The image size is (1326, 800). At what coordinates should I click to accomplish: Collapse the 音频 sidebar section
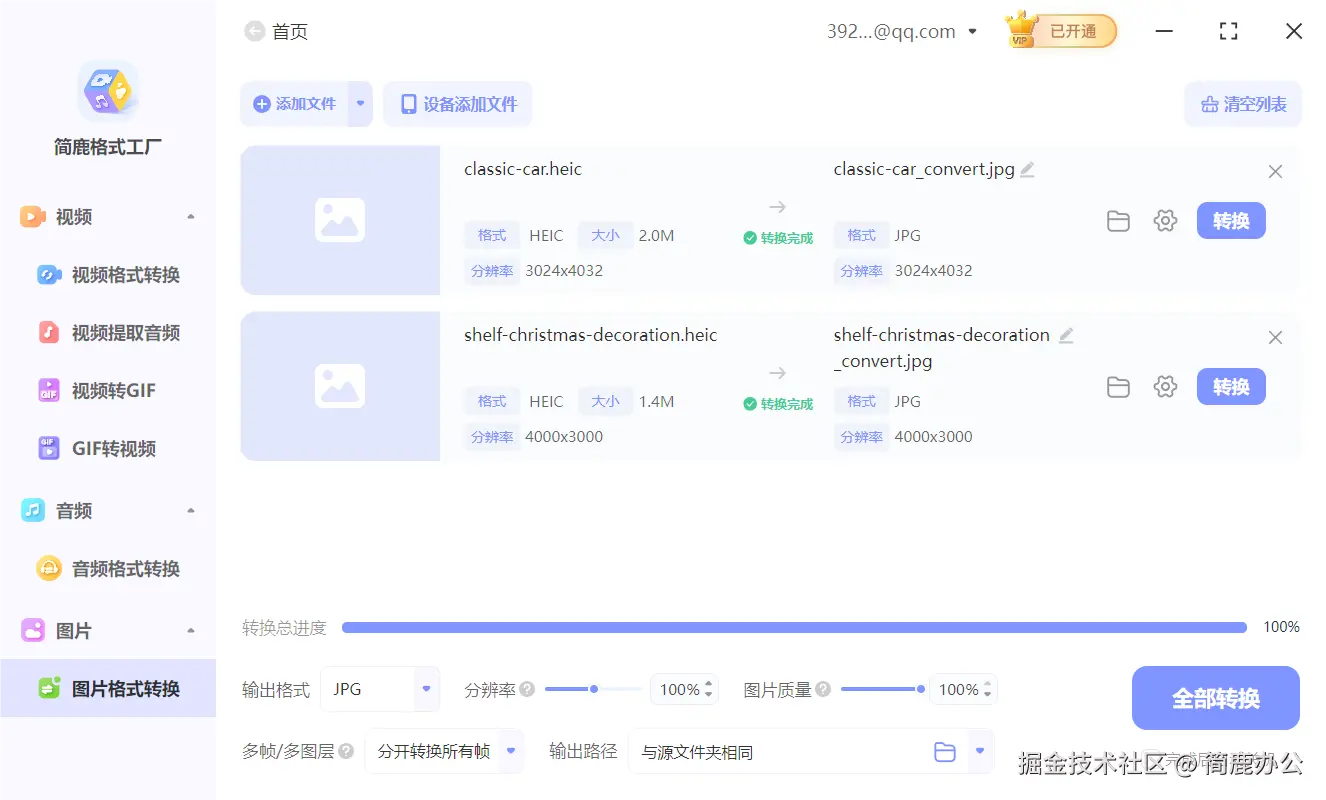click(191, 511)
